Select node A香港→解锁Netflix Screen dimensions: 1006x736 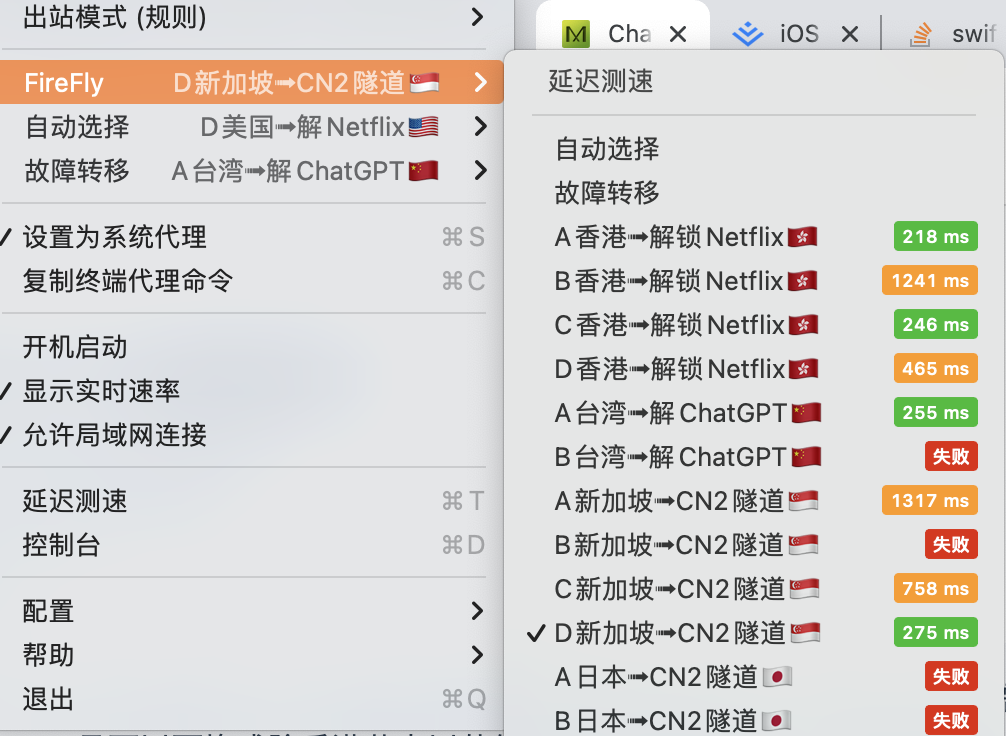click(x=754, y=237)
